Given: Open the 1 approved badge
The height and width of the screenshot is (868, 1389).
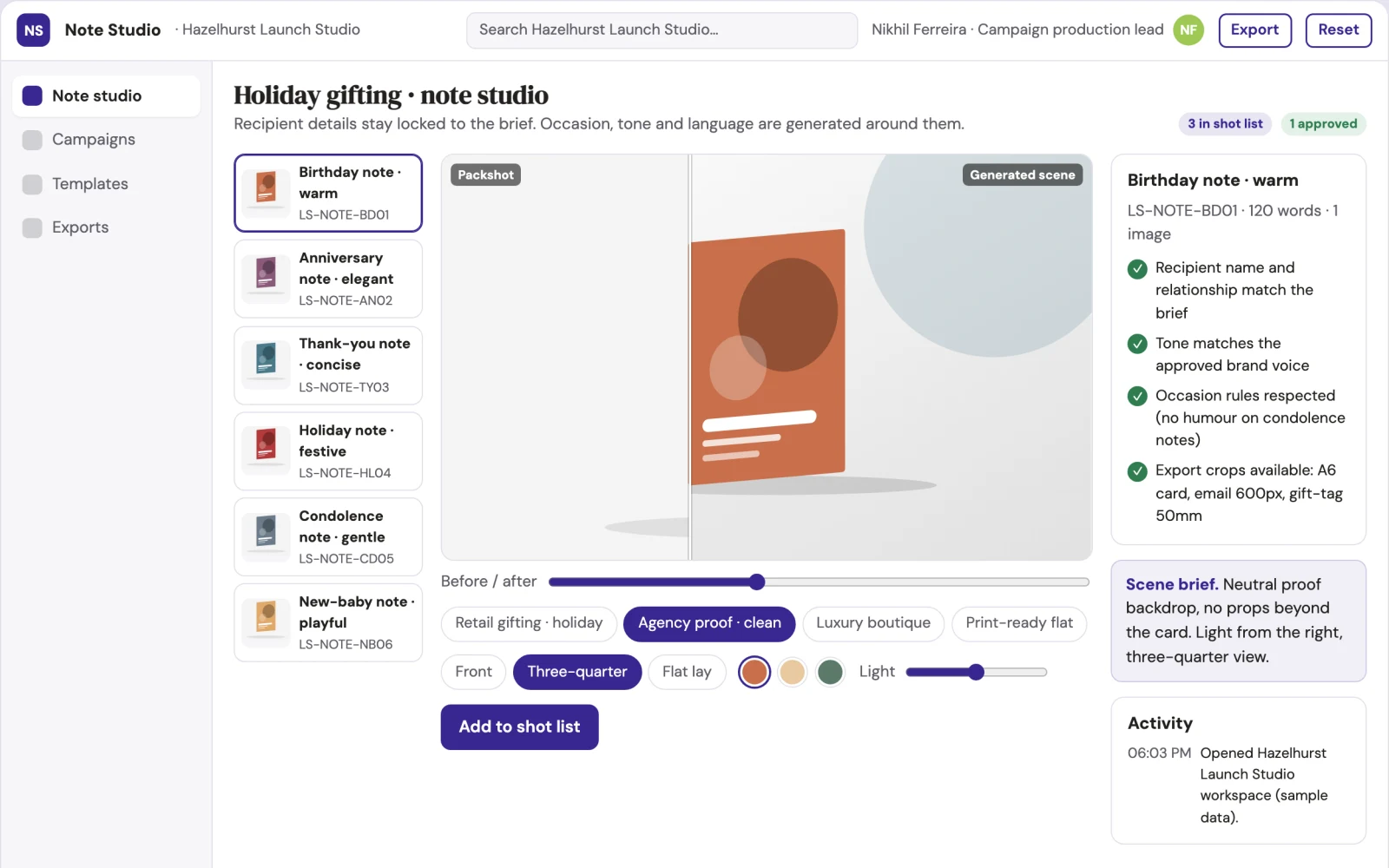Looking at the screenshot, I should (1323, 124).
